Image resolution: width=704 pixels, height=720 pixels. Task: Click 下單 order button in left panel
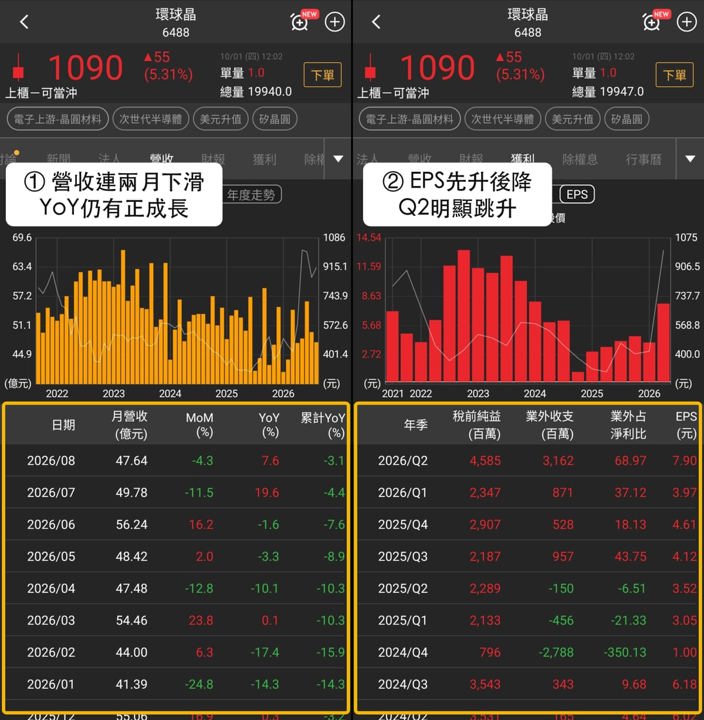point(323,75)
